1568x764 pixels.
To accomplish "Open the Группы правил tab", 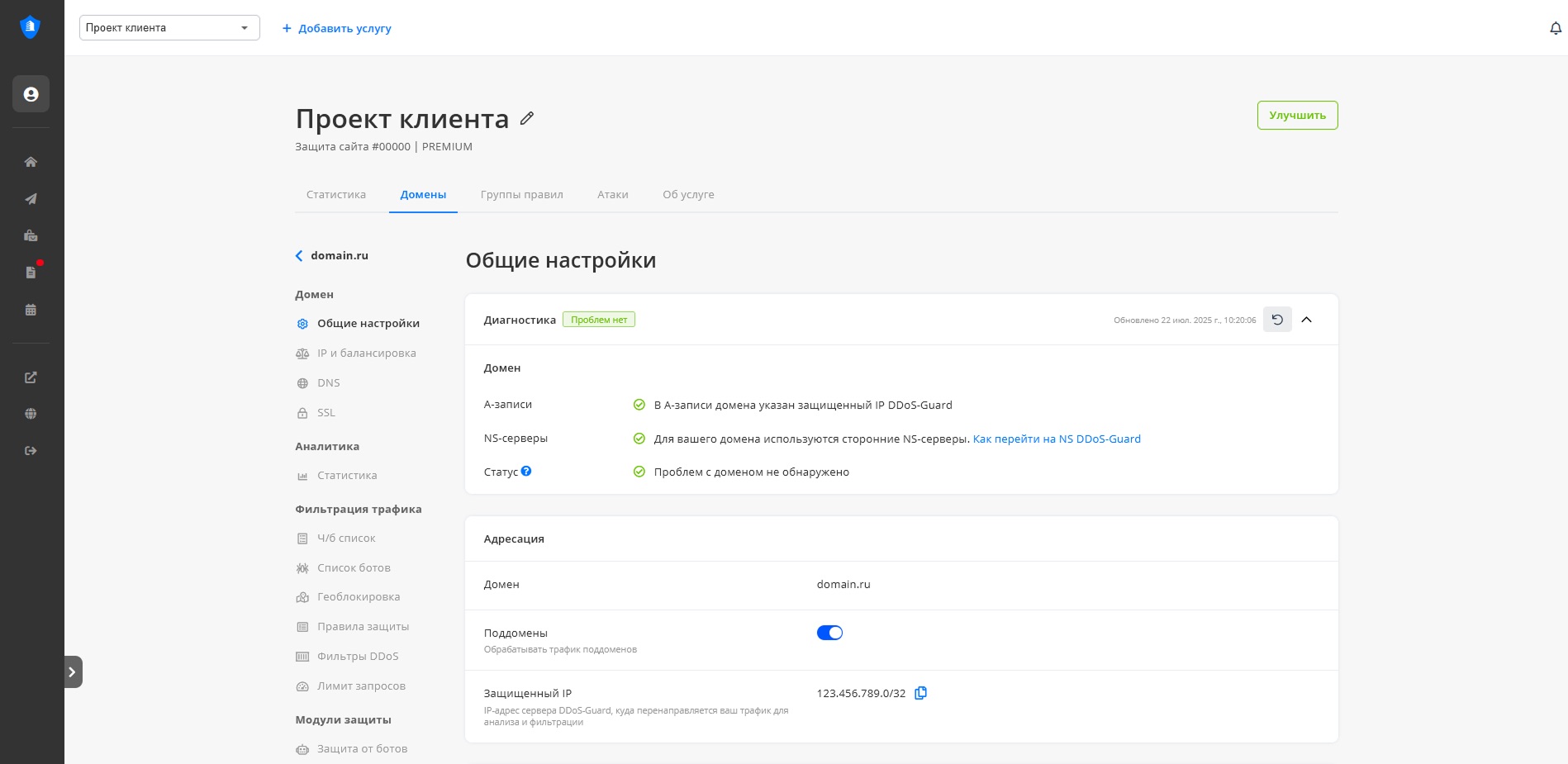I will (x=522, y=195).
